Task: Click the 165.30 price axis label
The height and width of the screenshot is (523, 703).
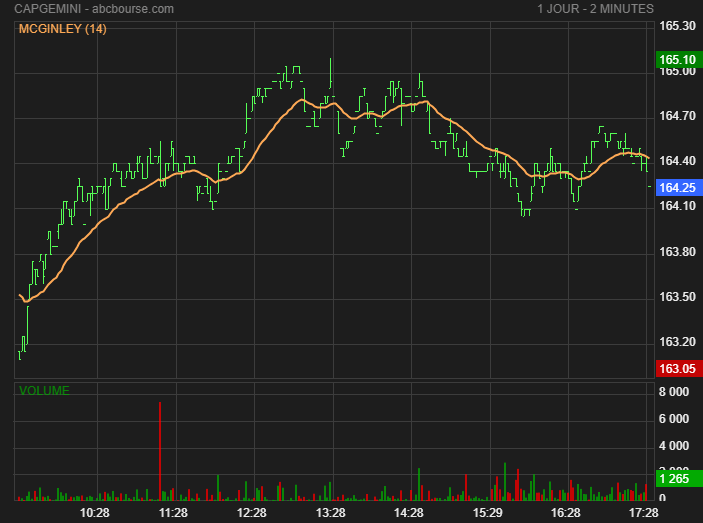Action: [x=677, y=26]
